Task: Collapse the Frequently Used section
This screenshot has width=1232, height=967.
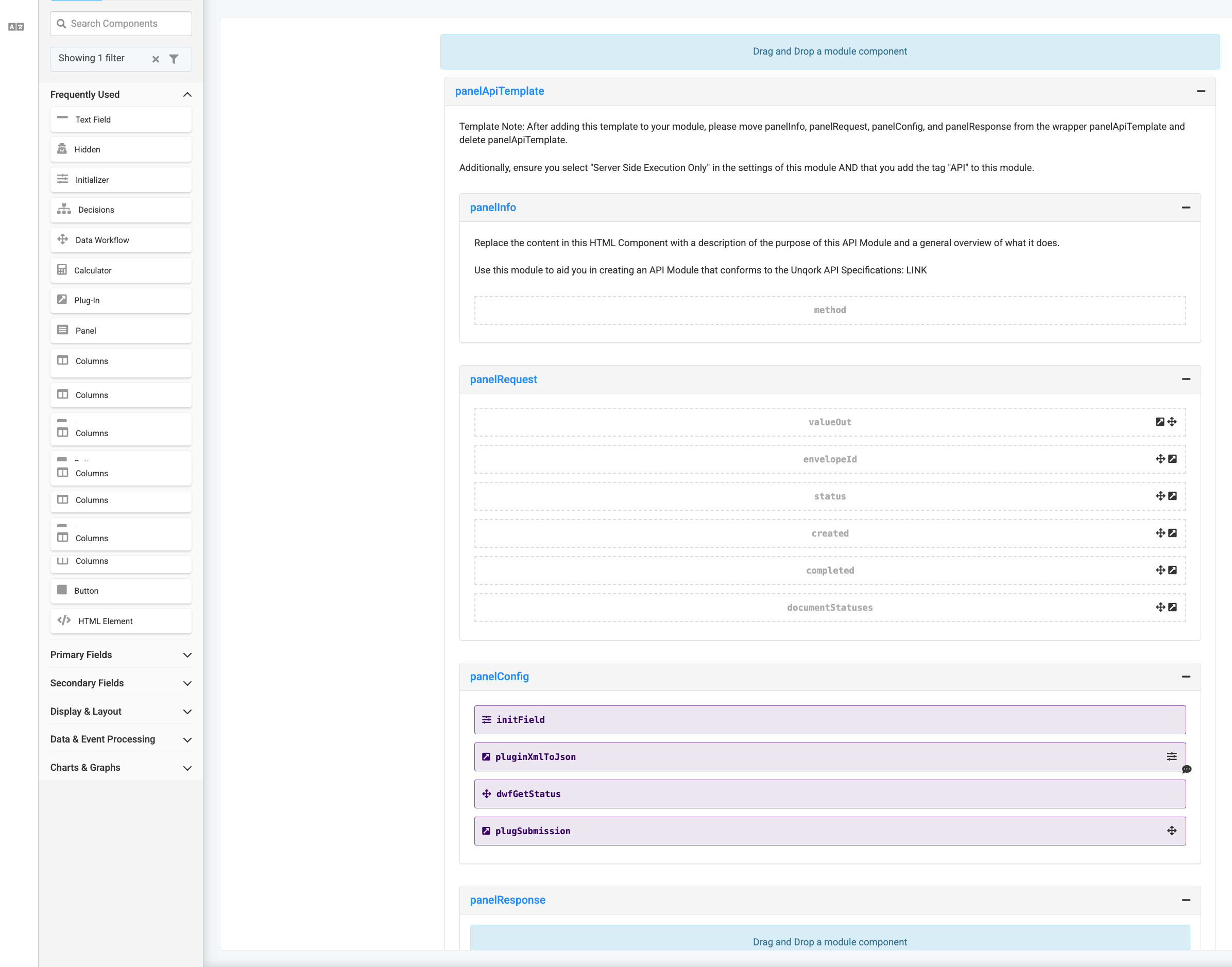Action: (x=187, y=94)
